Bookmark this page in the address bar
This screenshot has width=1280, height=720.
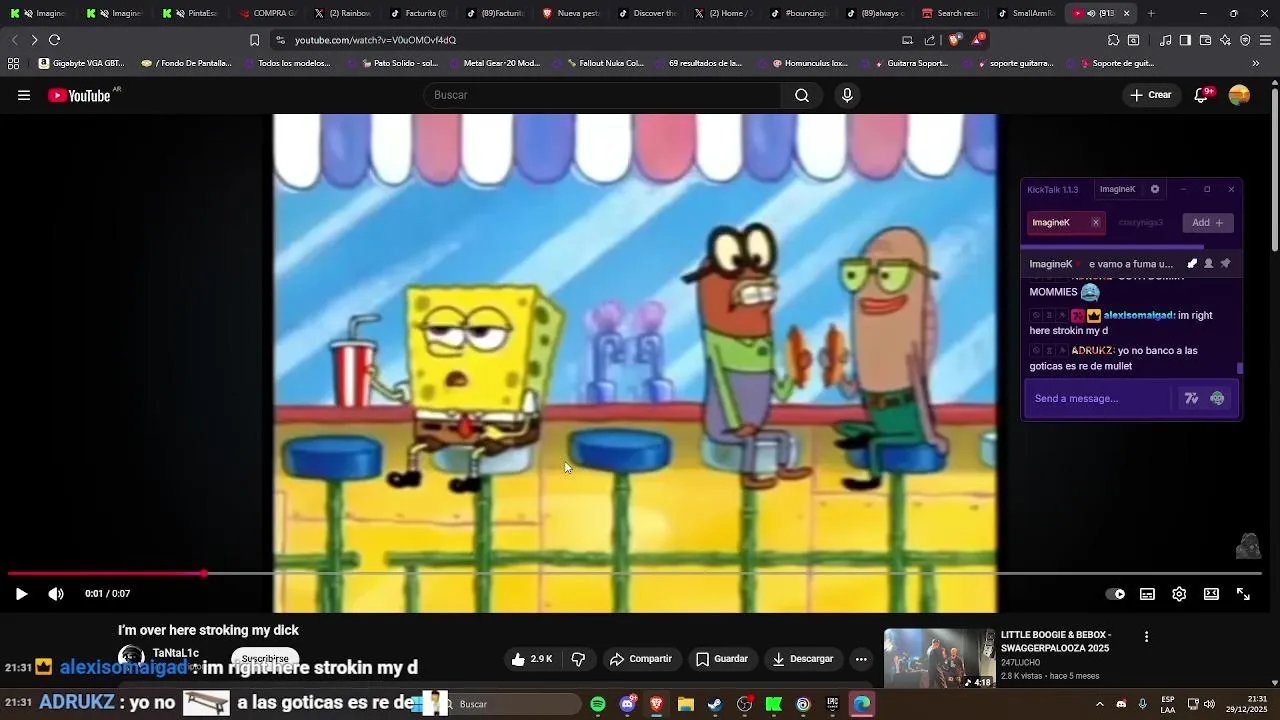(x=254, y=40)
